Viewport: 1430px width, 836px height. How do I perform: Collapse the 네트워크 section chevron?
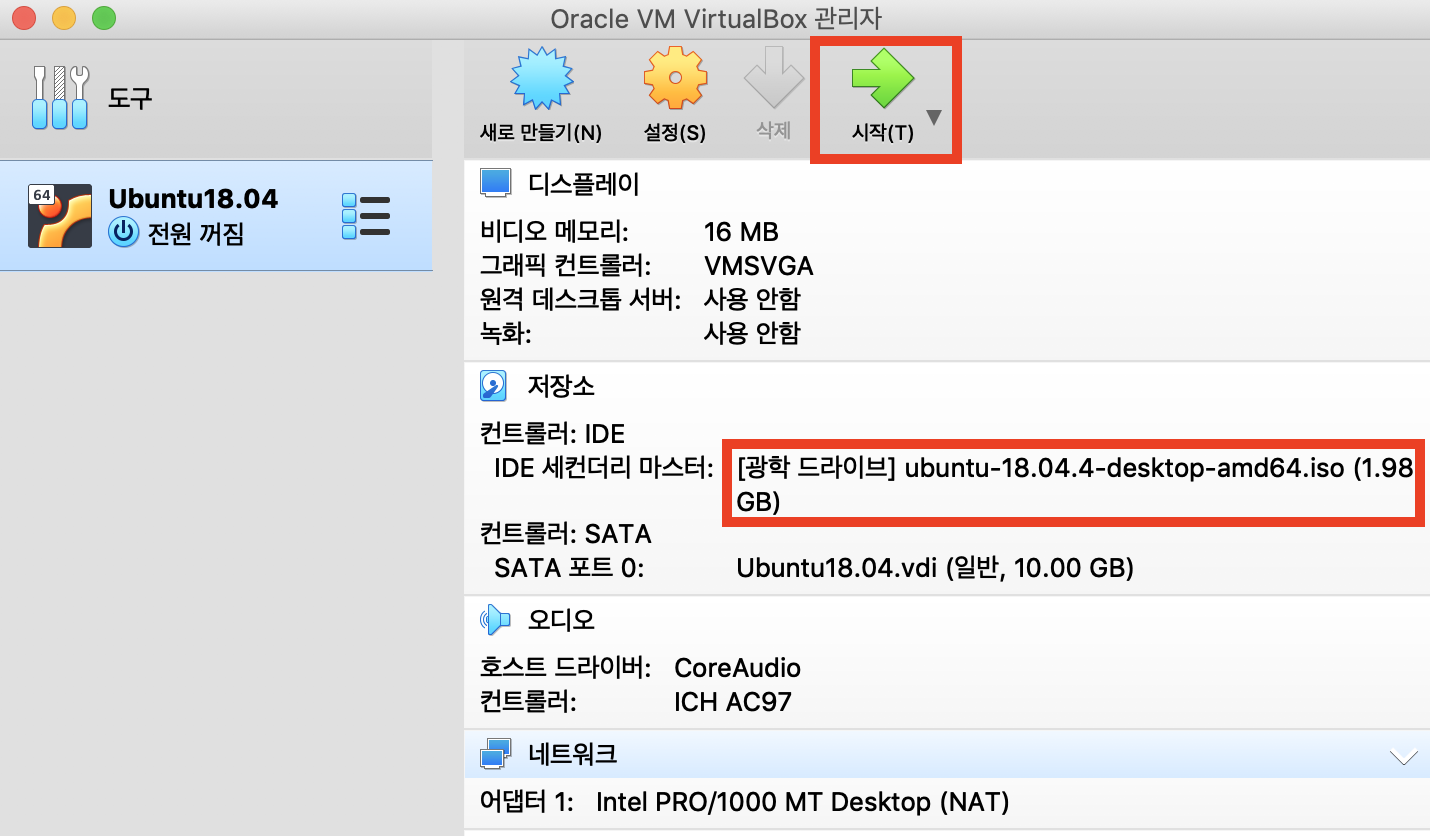coord(1404,757)
